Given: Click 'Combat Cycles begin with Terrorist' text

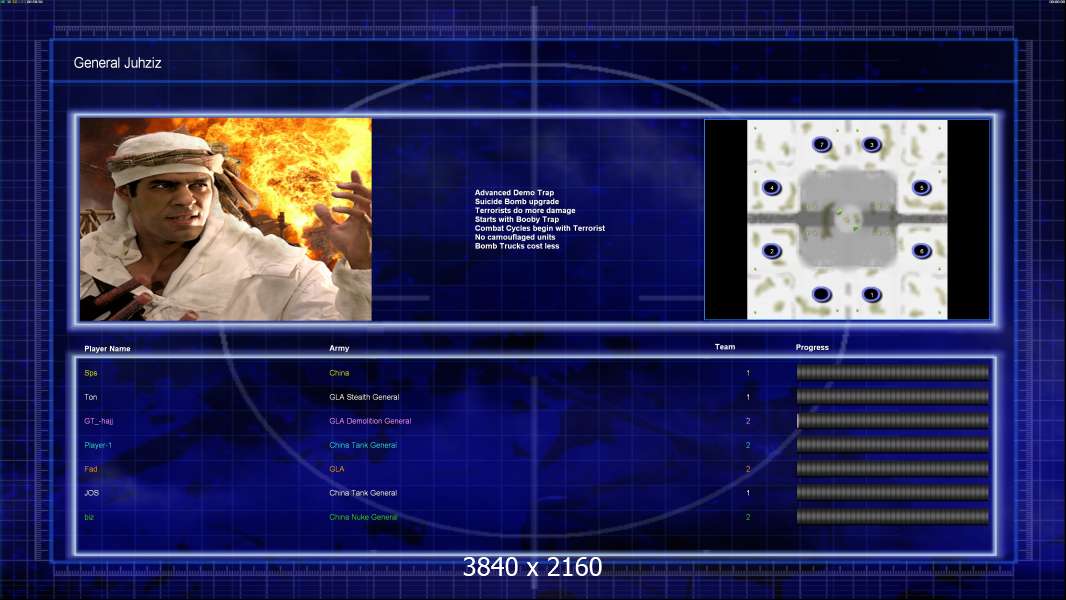Looking at the screenshot, I should [540, 228].
